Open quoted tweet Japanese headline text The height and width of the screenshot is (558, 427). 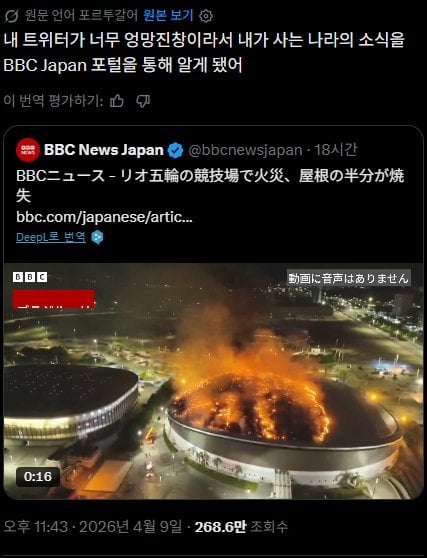(210, 185)
